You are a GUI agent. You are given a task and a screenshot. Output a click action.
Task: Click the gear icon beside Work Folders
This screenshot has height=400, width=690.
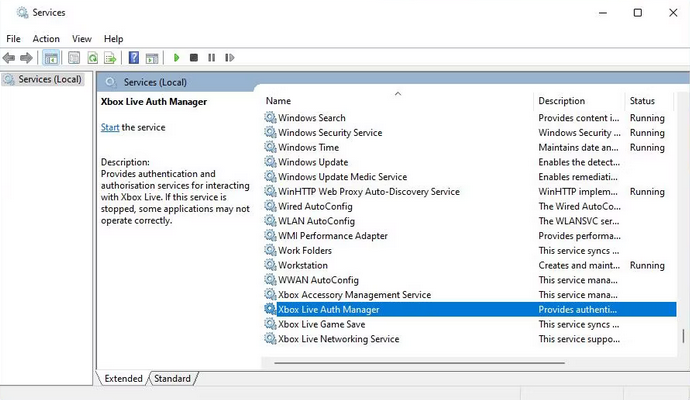270,250
